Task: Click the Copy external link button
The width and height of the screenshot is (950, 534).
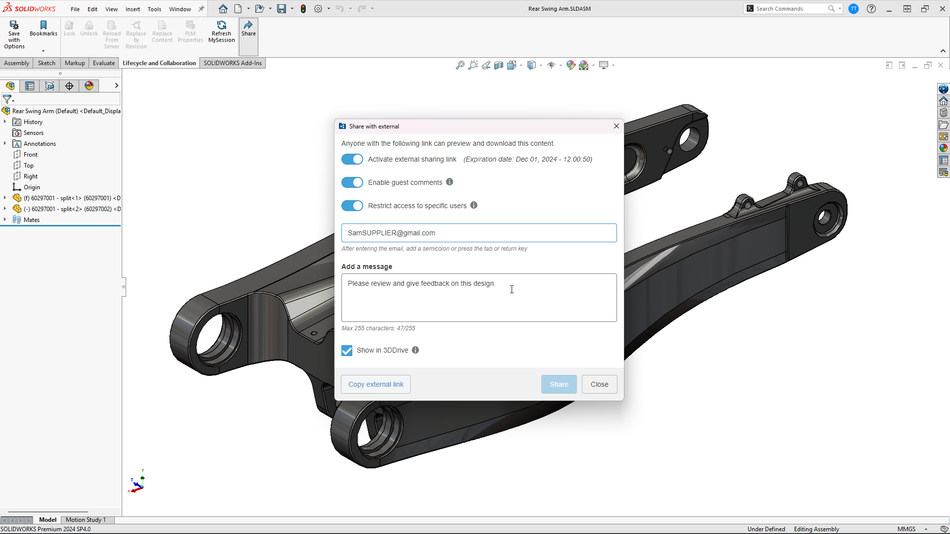Action: click(x=375, y=384)
